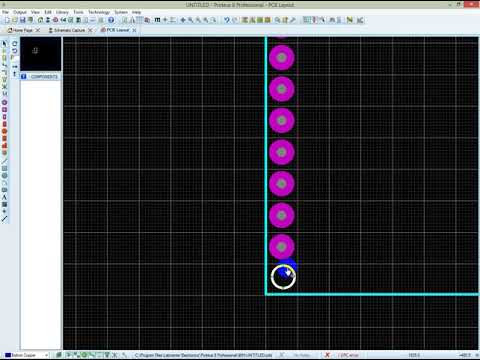Open the Tools menu
The width and height of the screenshot is (480, 360).
(79, 12)
